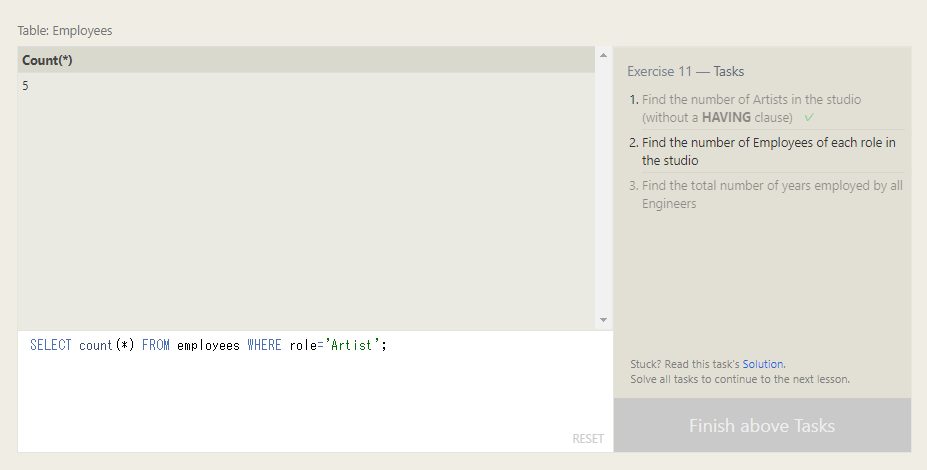Click 'Solve all tasks to continue' text
This screenshot has height=470, width=927.
click(x=740, y=380)
